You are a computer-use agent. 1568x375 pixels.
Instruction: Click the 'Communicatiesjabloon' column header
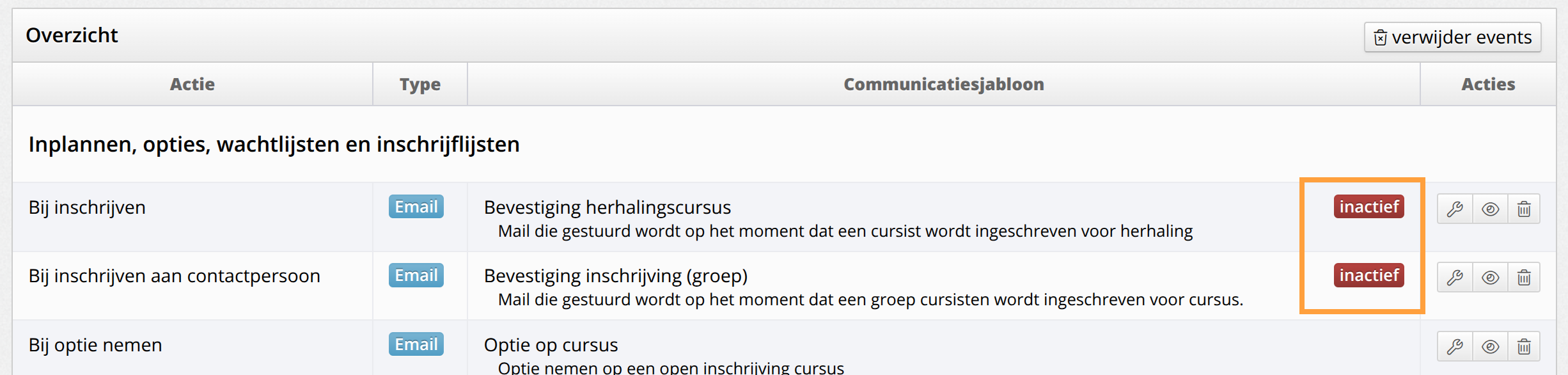(944, 84)
